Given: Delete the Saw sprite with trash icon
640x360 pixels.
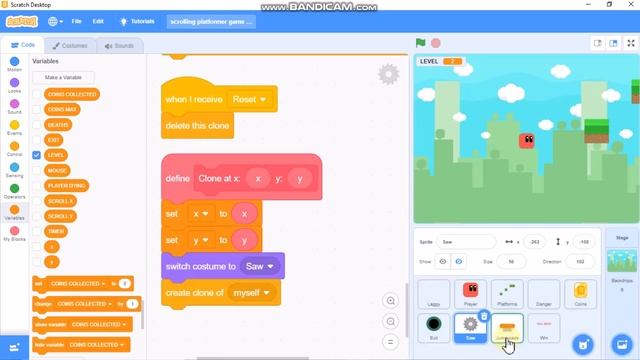Looking at the screenshot, I should point(484,316).
